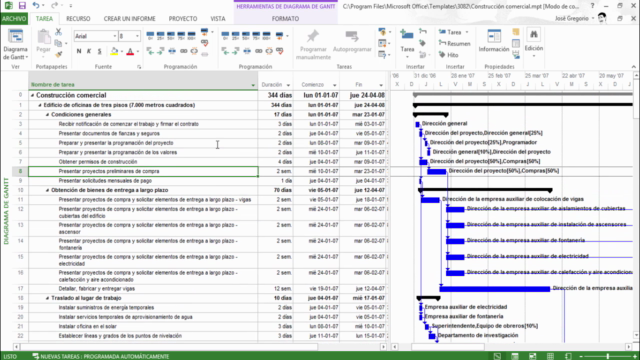Click the small Tarea button in Insertar group

(453, 32)
